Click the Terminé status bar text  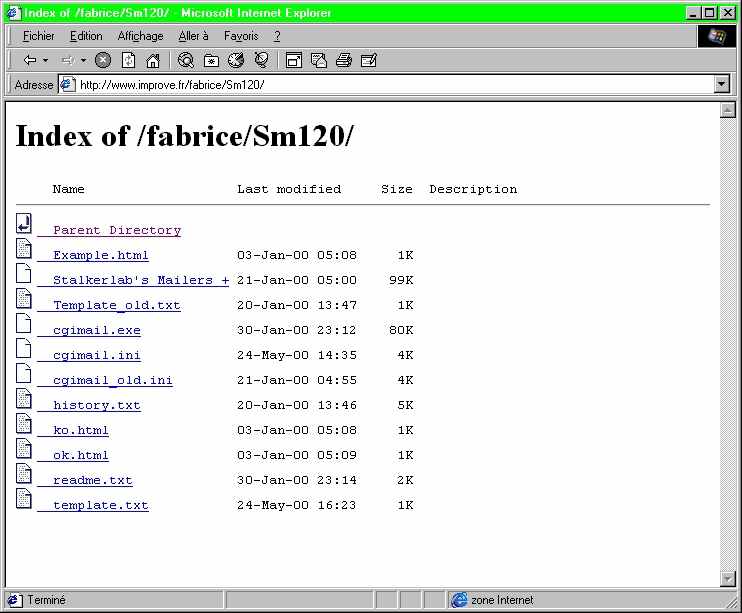click(46, 600)
